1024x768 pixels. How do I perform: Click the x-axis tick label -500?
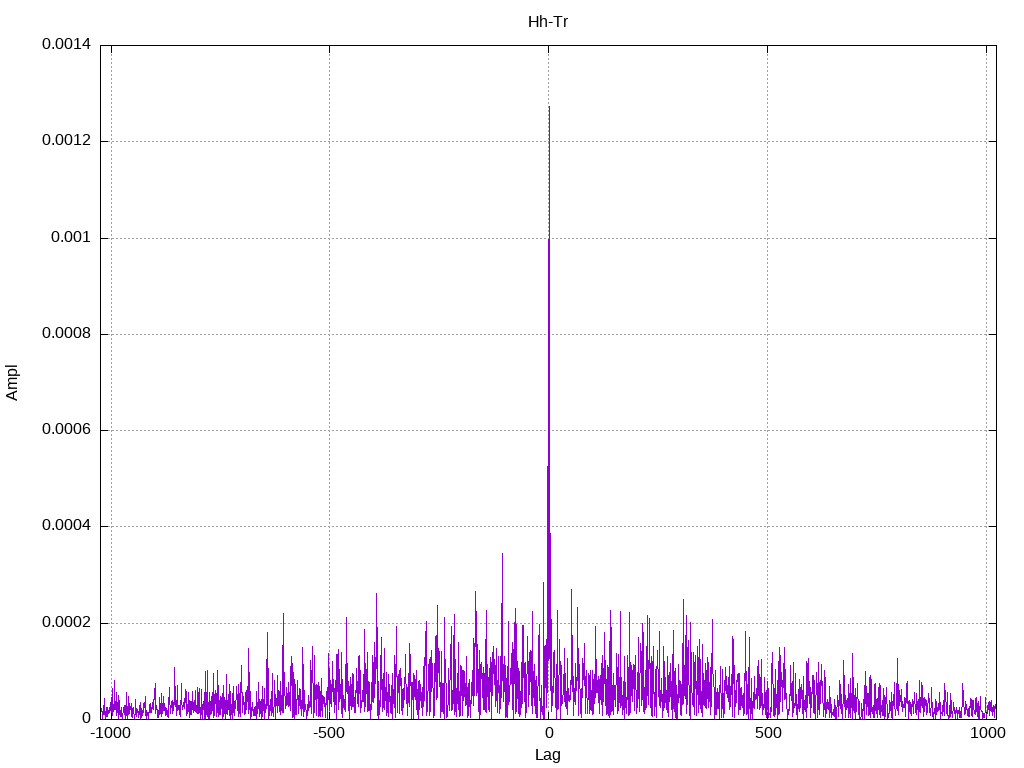coord(328,733)
